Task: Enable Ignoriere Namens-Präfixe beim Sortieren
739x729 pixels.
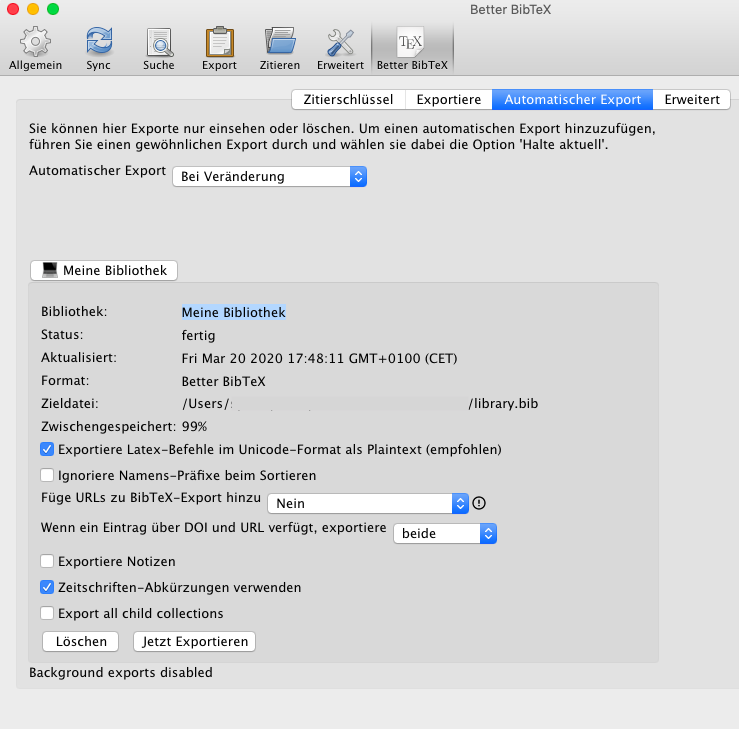Action: pos(47,475)
